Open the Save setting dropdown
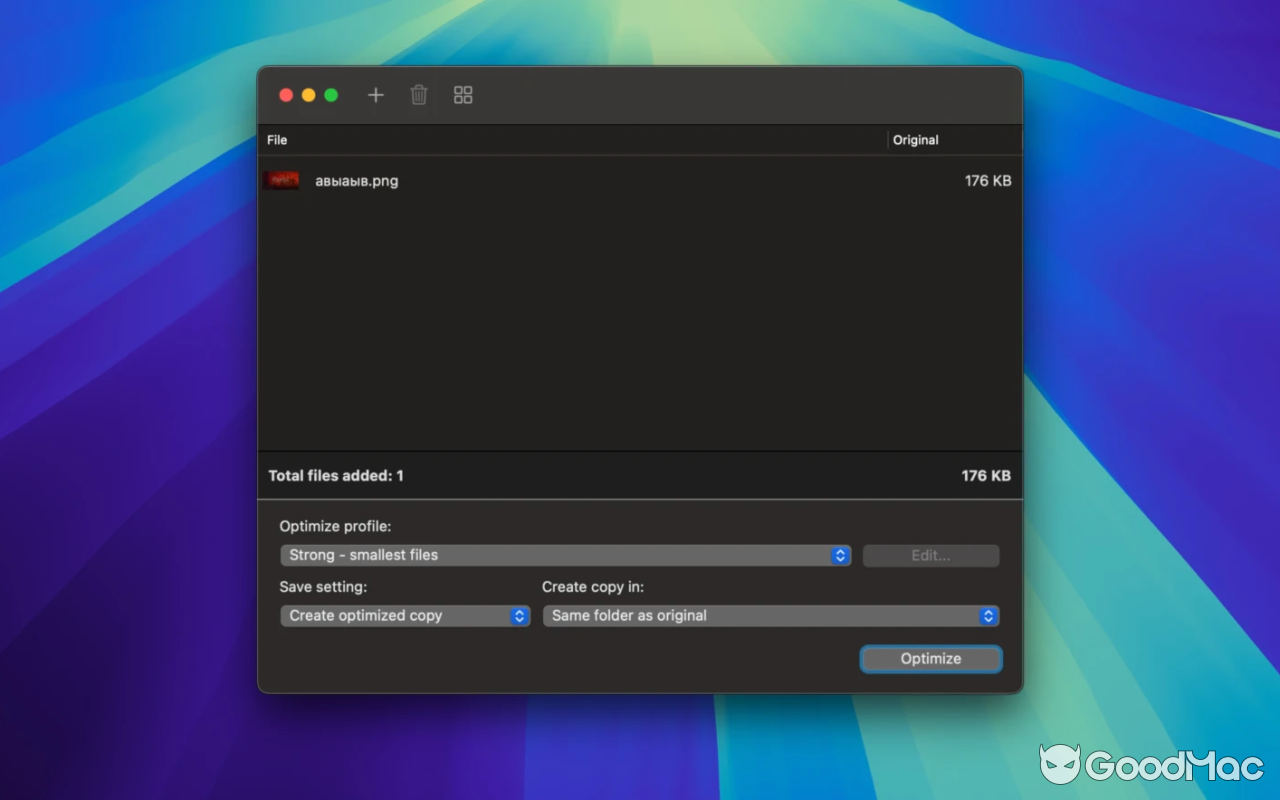 click(x=400, y=616)
